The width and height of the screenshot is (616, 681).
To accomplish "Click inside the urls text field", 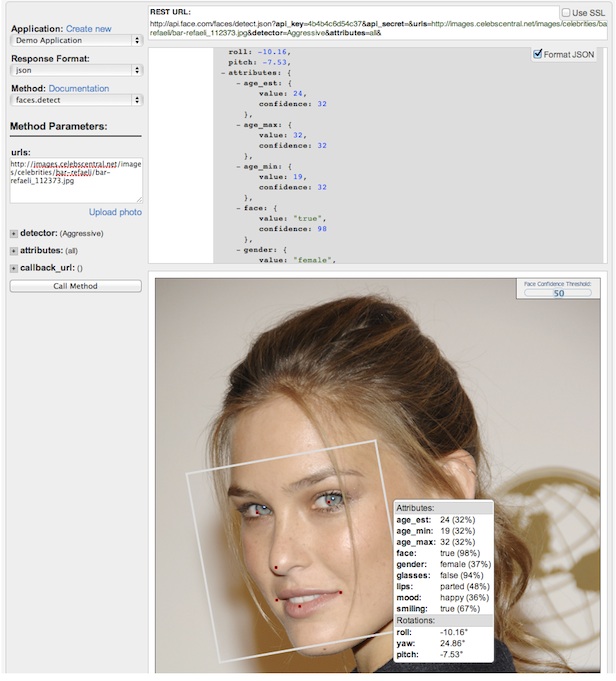I will pos(76,180).
